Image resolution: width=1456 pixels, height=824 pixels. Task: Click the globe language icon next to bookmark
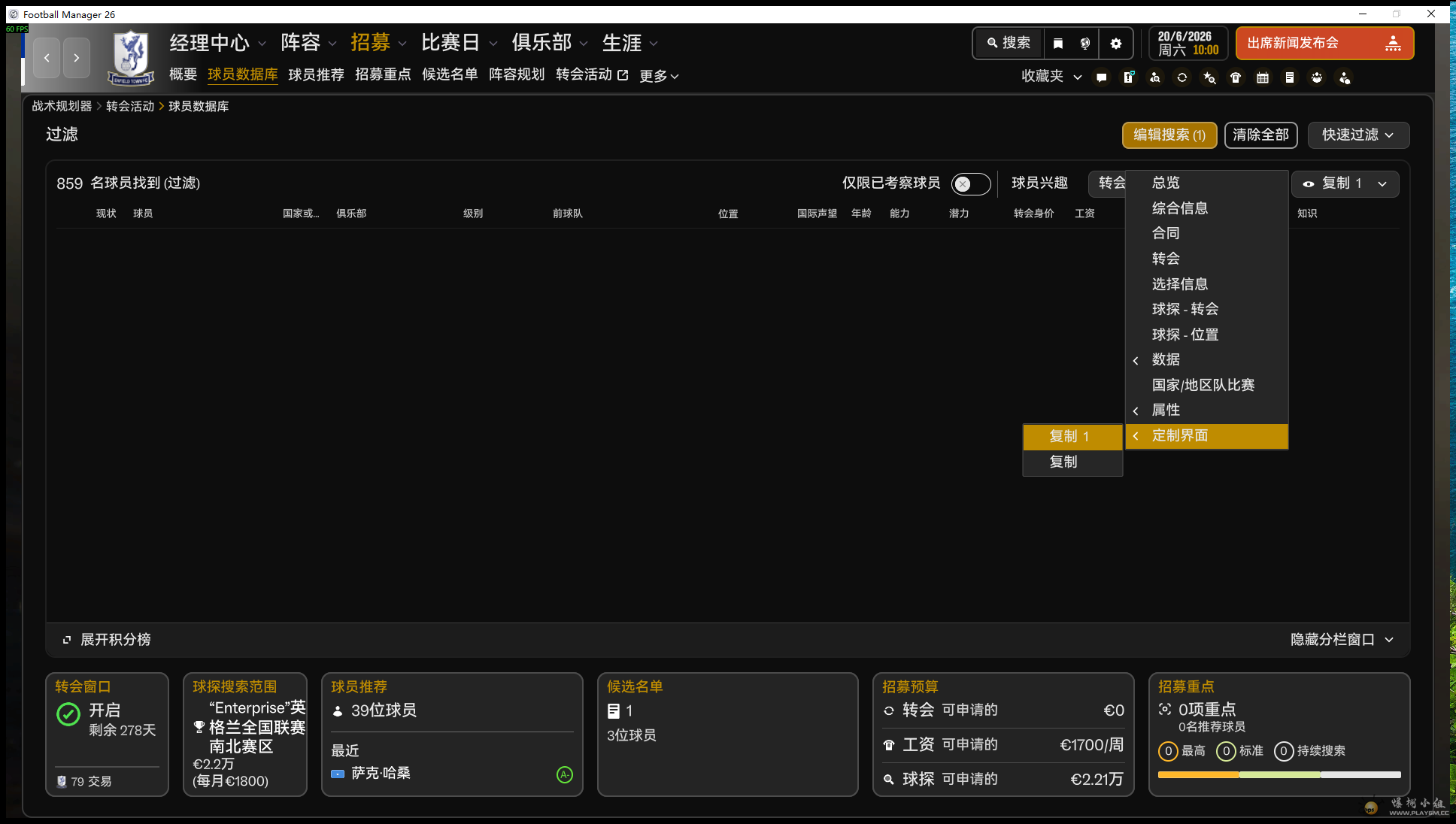(x=1084, y=43)
